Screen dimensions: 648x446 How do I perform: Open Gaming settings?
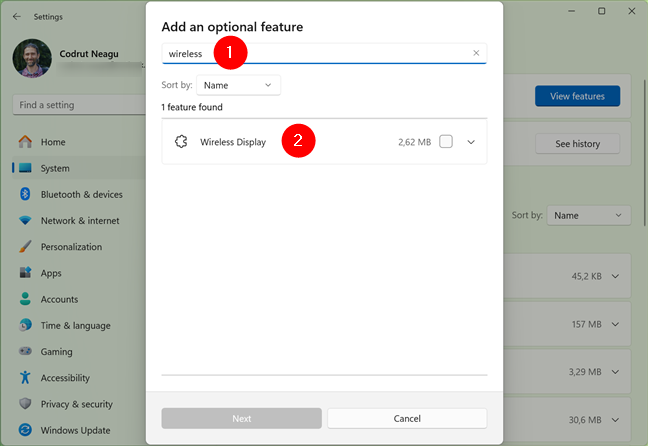[x=79, y=351]
